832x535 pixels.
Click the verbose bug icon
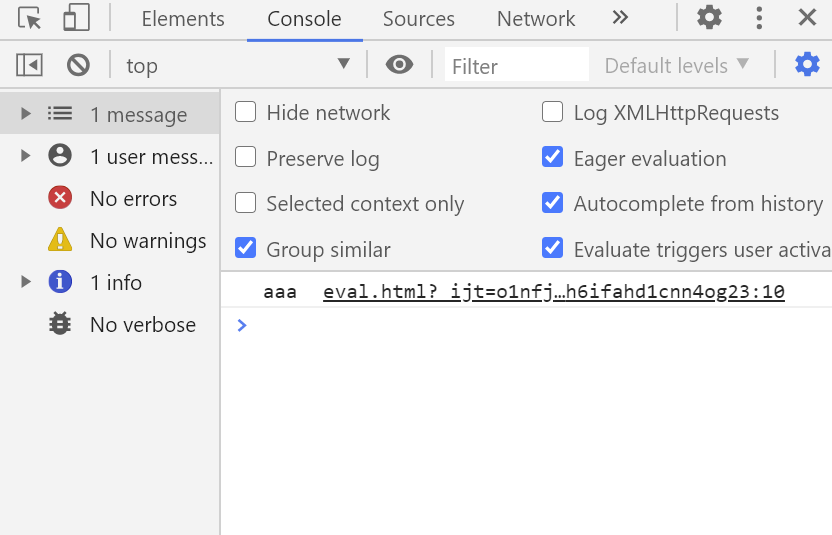(60, 323)
